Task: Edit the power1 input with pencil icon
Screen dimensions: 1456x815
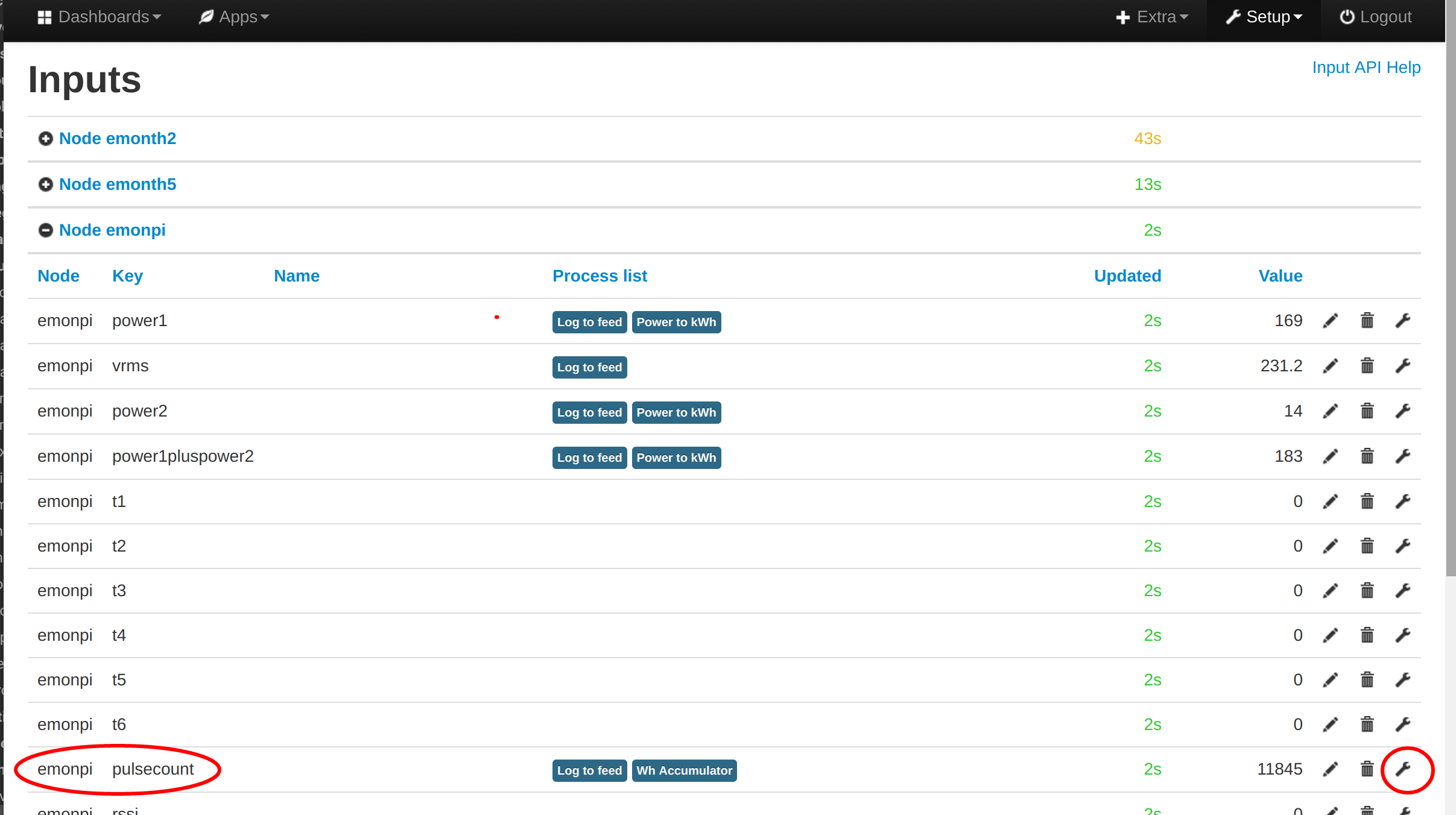Action: coord(1331,321)
